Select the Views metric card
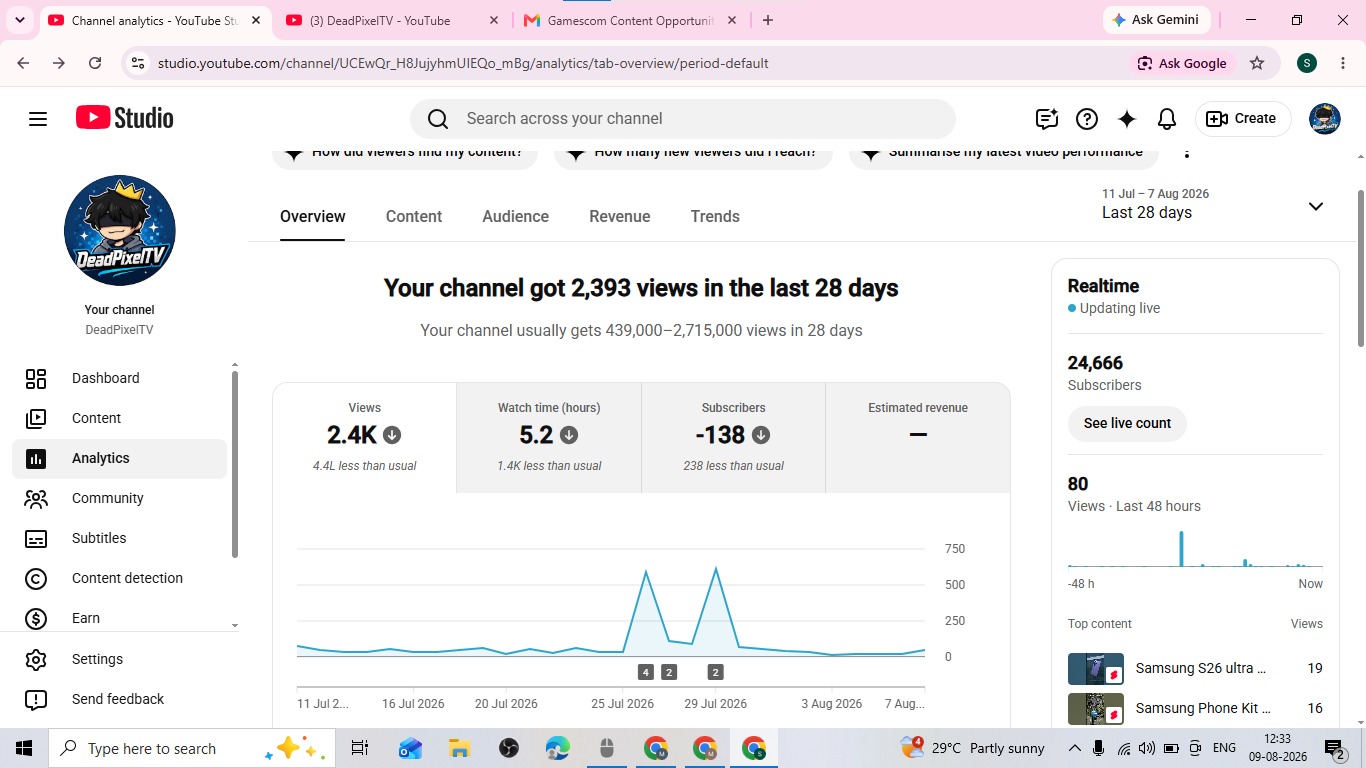 click(365, 438)
